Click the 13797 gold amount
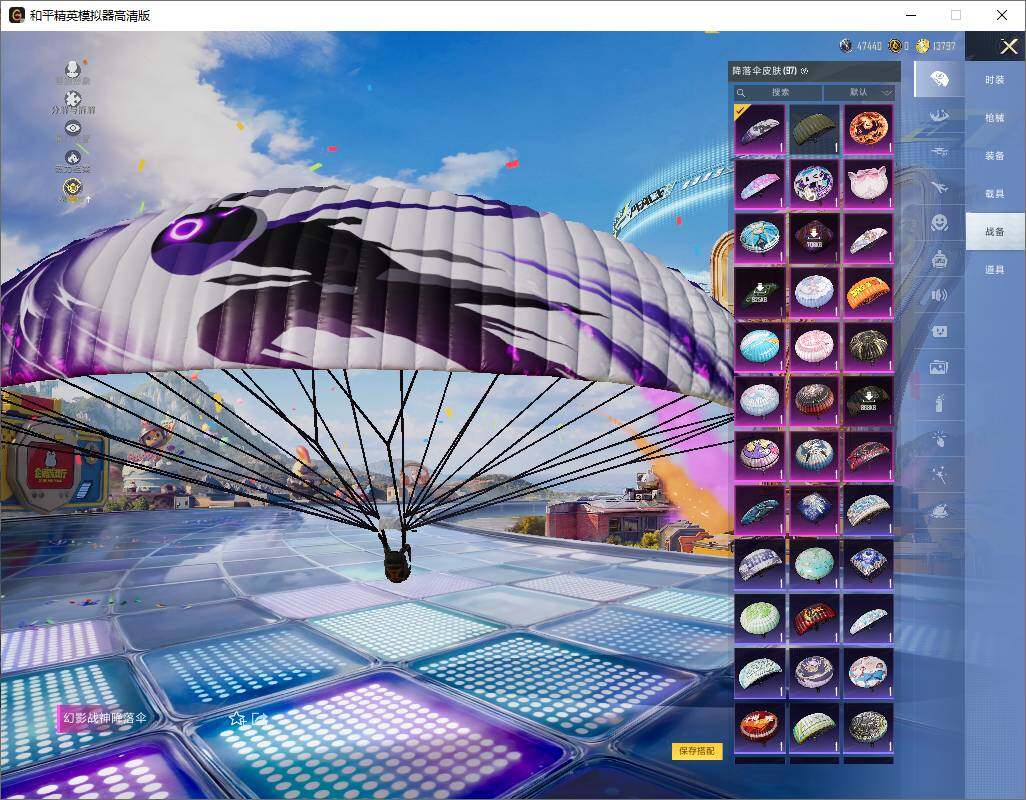This screenshot has width=1026, height=800. pos(944,46)
